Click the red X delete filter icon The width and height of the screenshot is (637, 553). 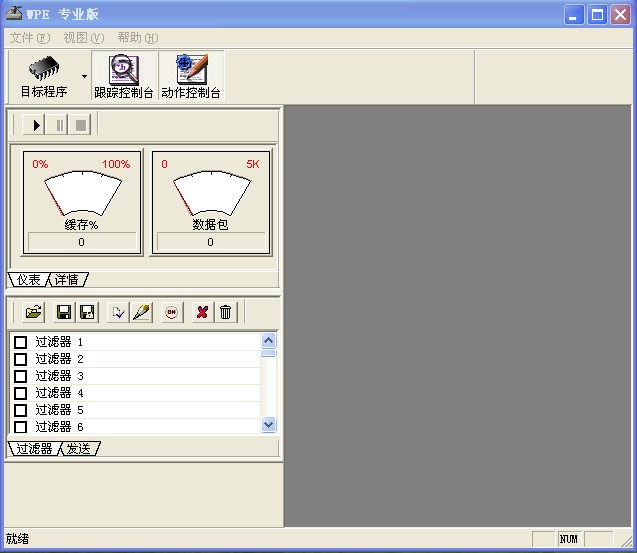click(203, 312)
